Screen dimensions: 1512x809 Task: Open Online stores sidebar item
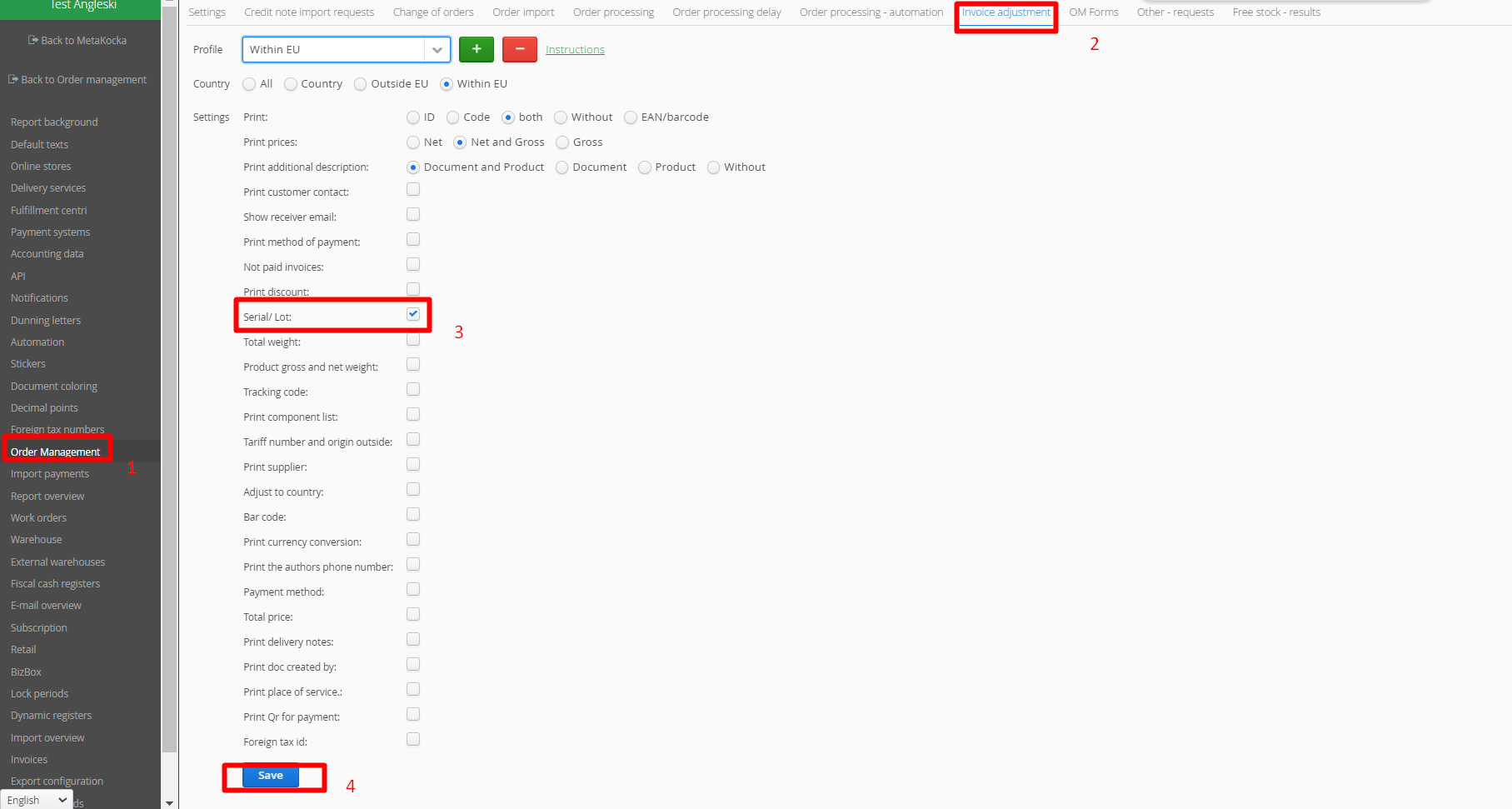41,166
